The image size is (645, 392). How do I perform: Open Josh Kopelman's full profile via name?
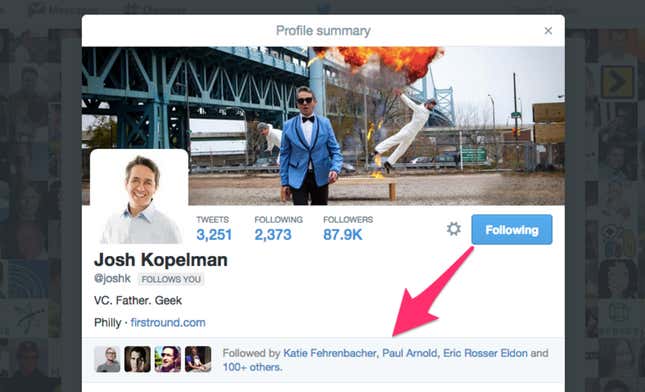pyautogui.click(x=160, y=260)
